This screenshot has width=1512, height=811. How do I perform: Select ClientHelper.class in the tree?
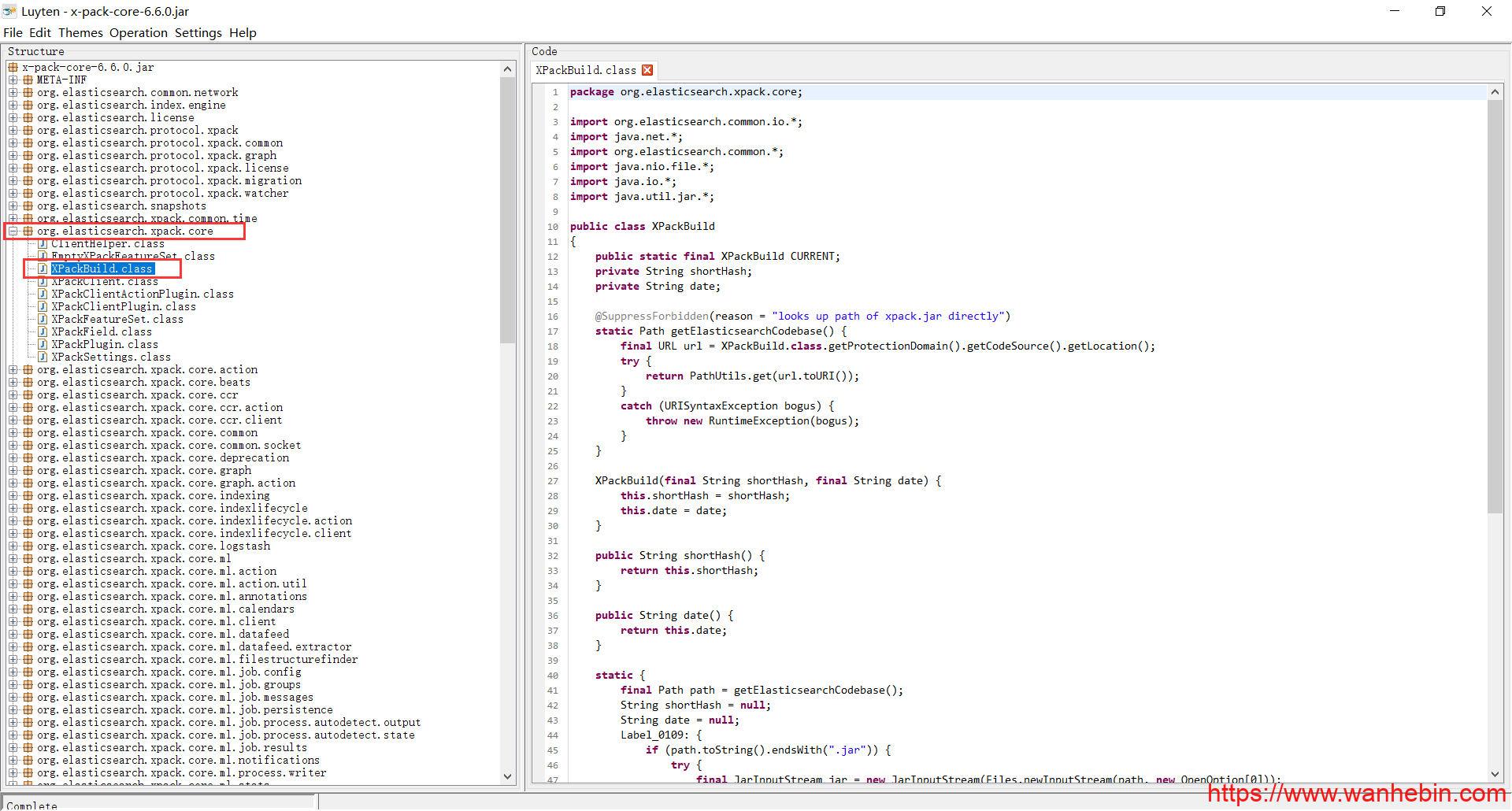point(108,244)
